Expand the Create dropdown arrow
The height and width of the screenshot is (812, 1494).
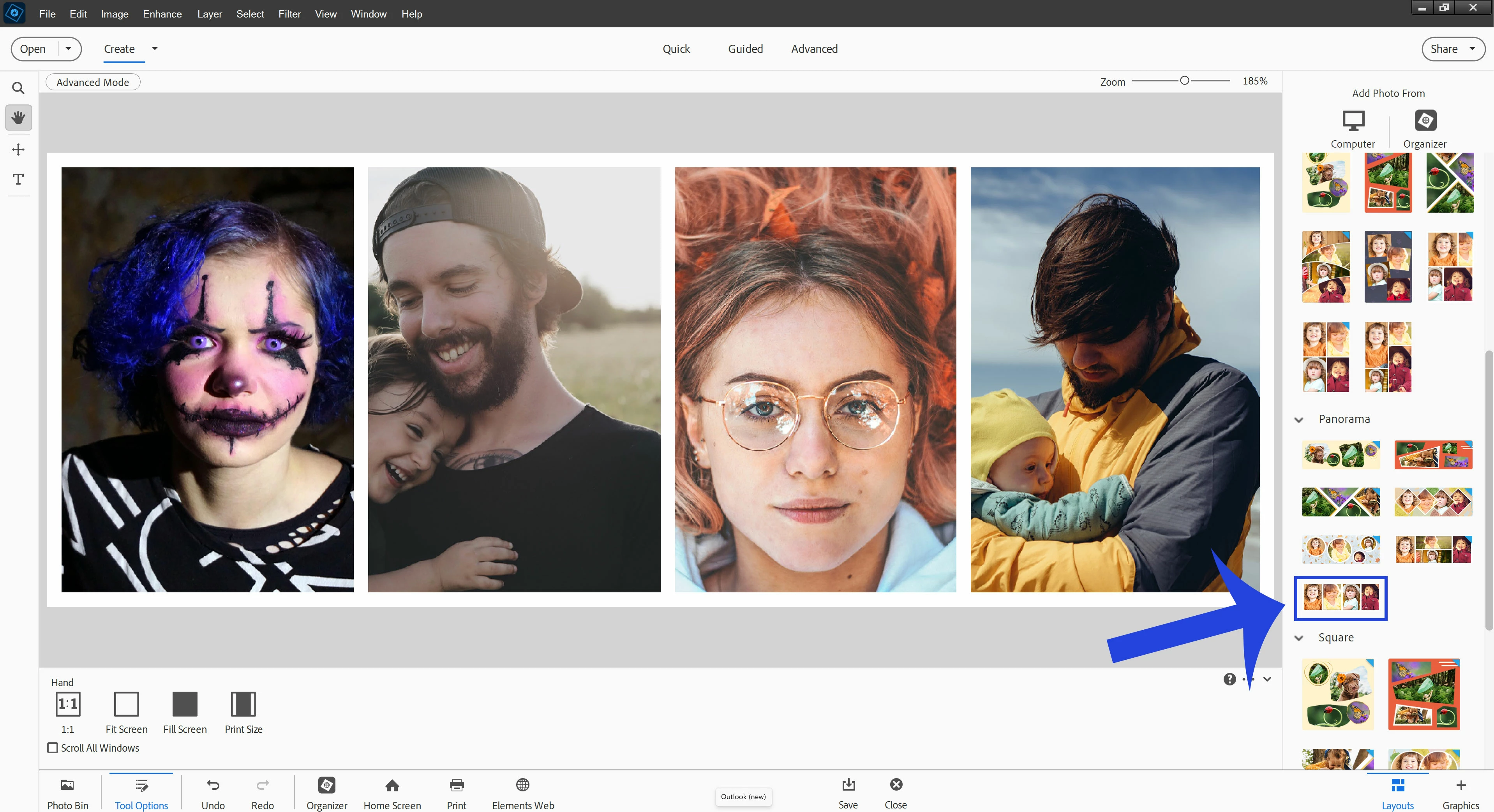tap(155, 49)
